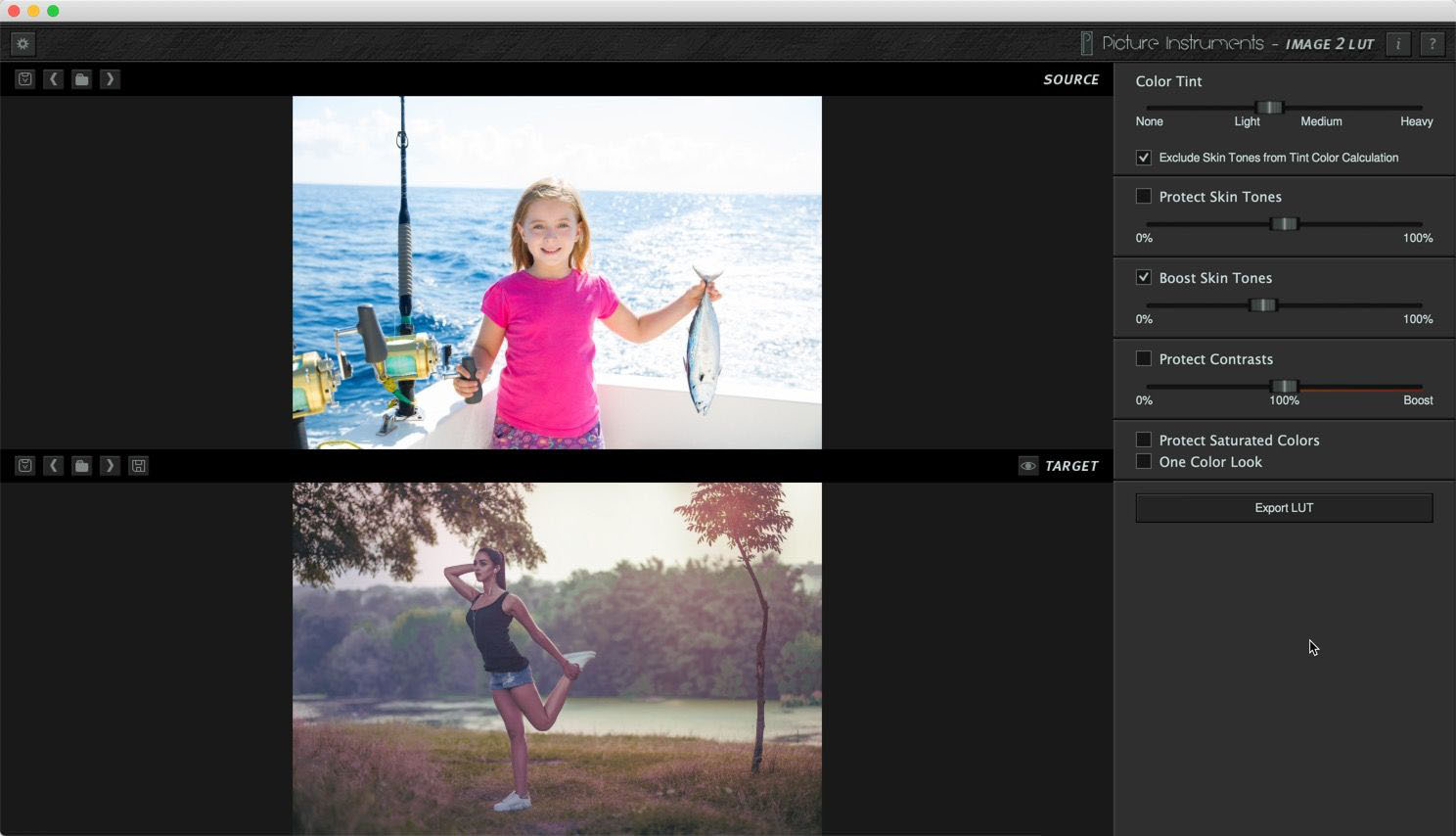Save the target image with disk icon
This screenshot has width=1456, height=836.
point(139,466)
